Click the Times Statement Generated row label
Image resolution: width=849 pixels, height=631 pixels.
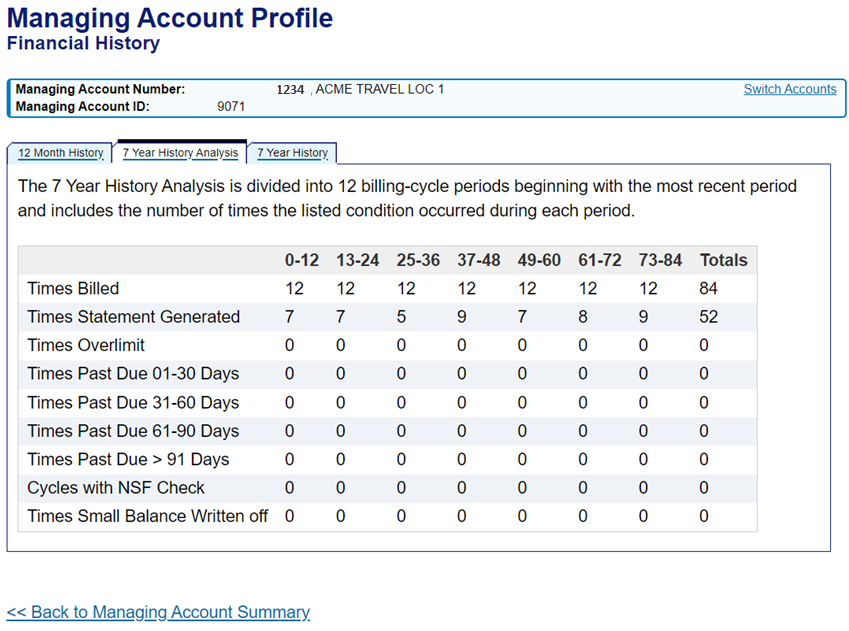point(133,317)
